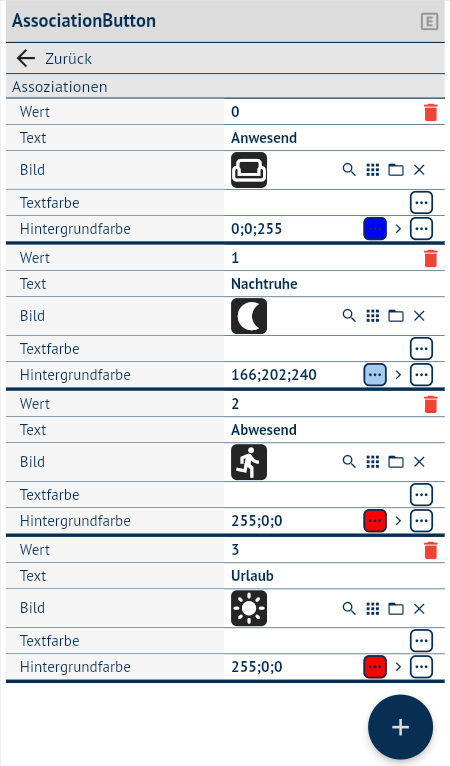Screen dimensions: 450x766
Task: Open light blue color swatch for Nachtruhe
Action: point(375,375)
